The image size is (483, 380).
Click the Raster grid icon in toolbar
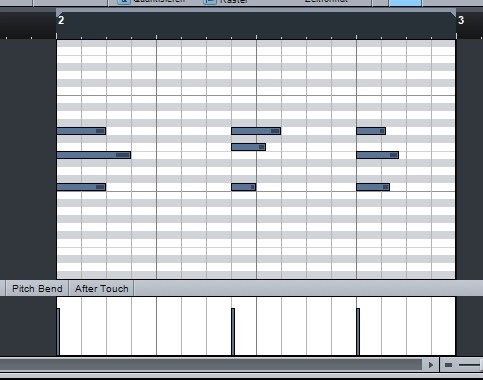click(210, 1)
